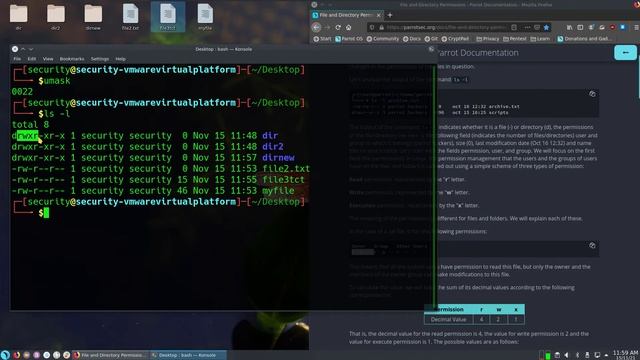This screenshot has width=640, height=360.
Task: Select the myfile desktop icon
Action: pos(205,16)
